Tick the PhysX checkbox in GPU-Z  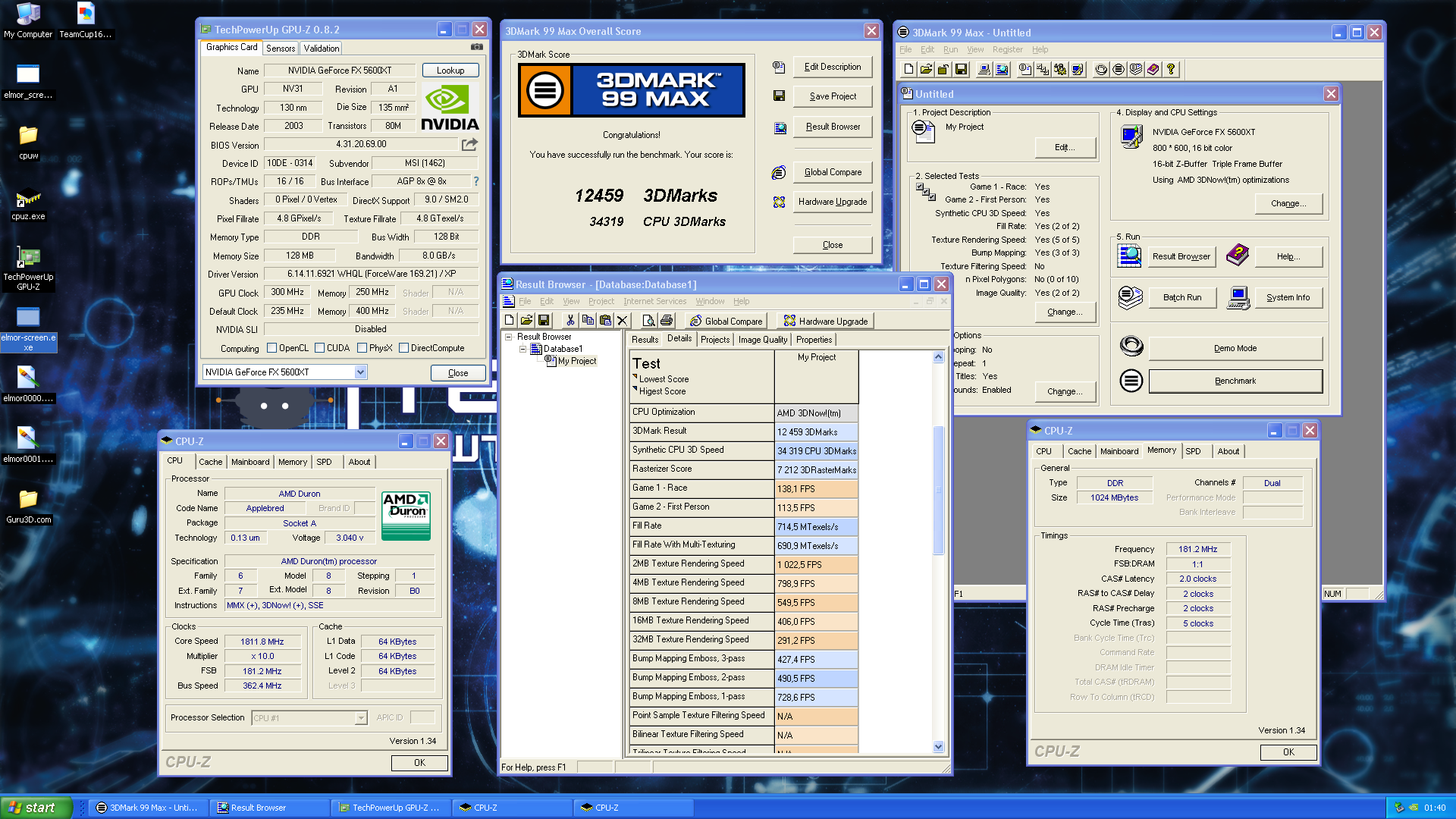click(x=362, y=348)
